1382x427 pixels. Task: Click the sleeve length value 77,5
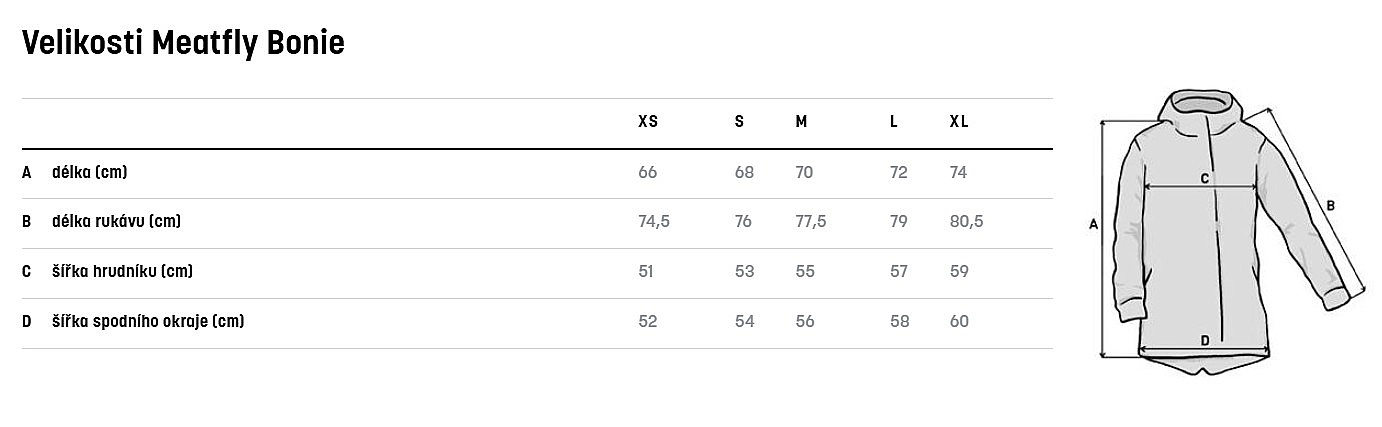point(810,221)
